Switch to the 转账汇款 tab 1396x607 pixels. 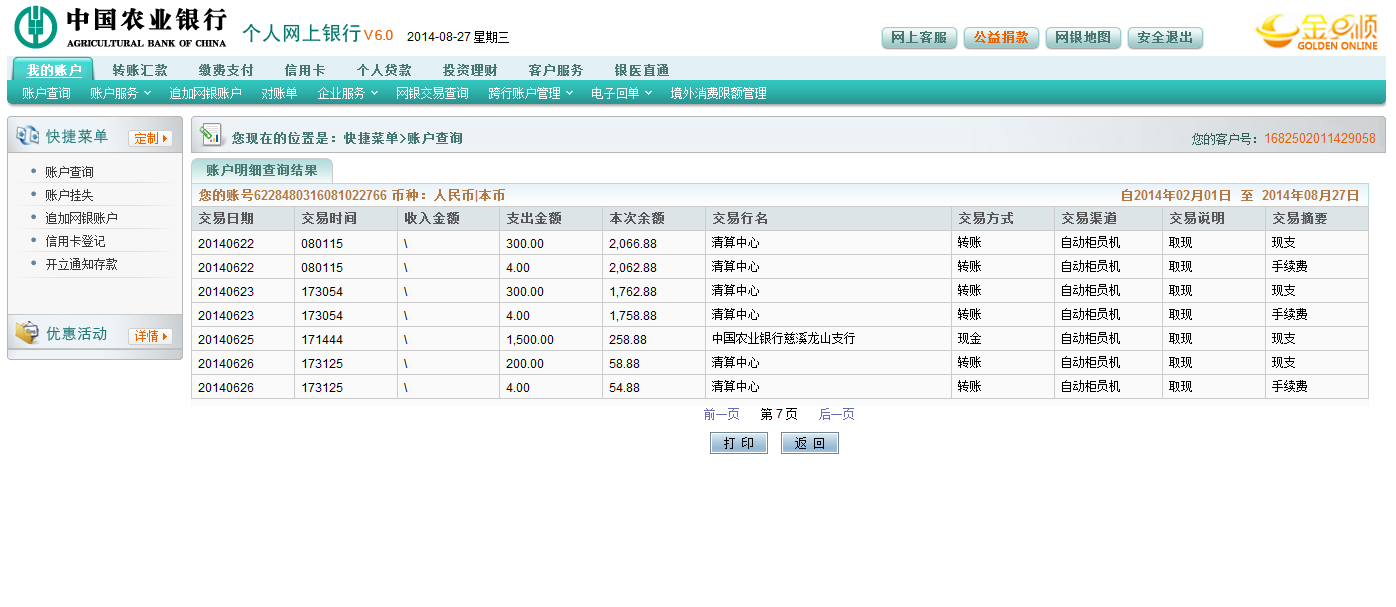(x=140, y=70)
